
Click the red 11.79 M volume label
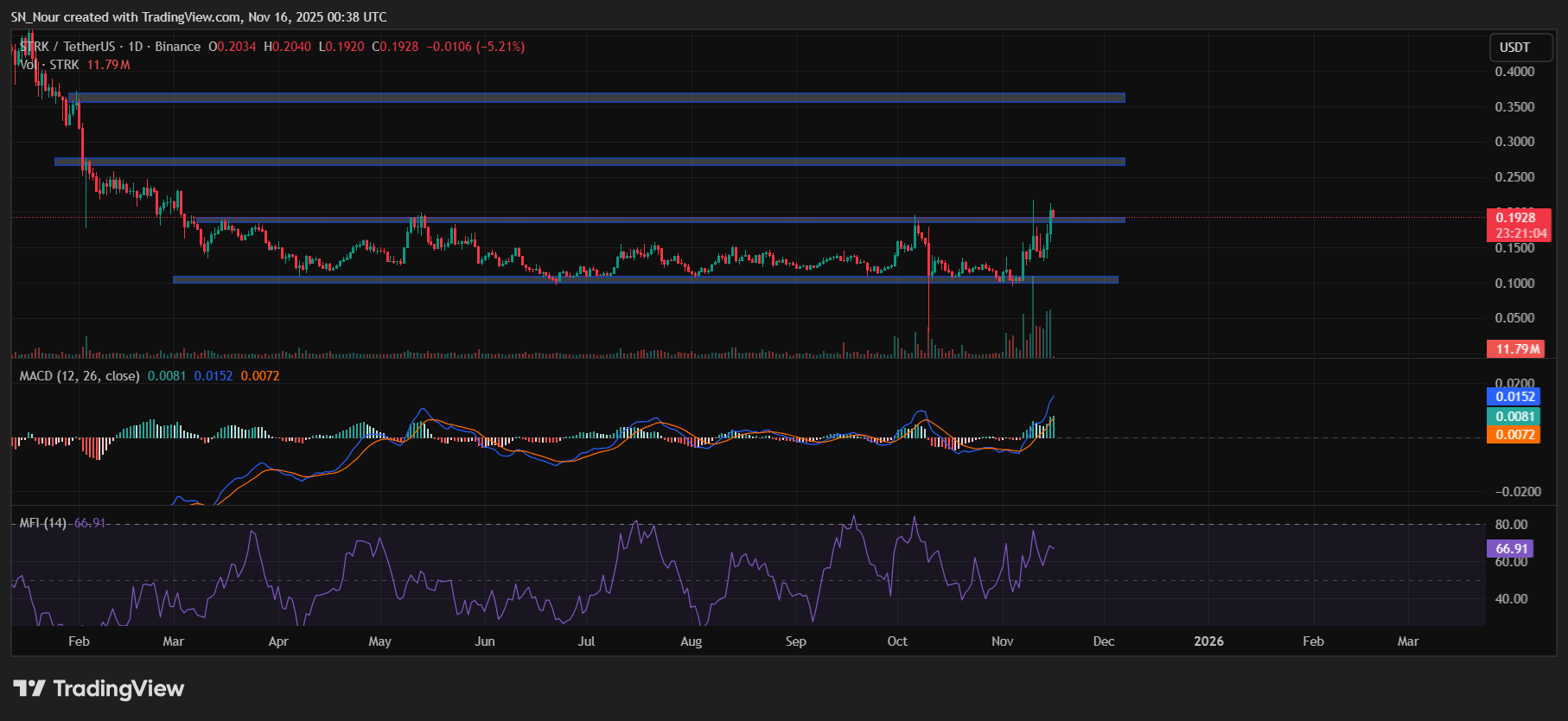tap(1518, 349)
